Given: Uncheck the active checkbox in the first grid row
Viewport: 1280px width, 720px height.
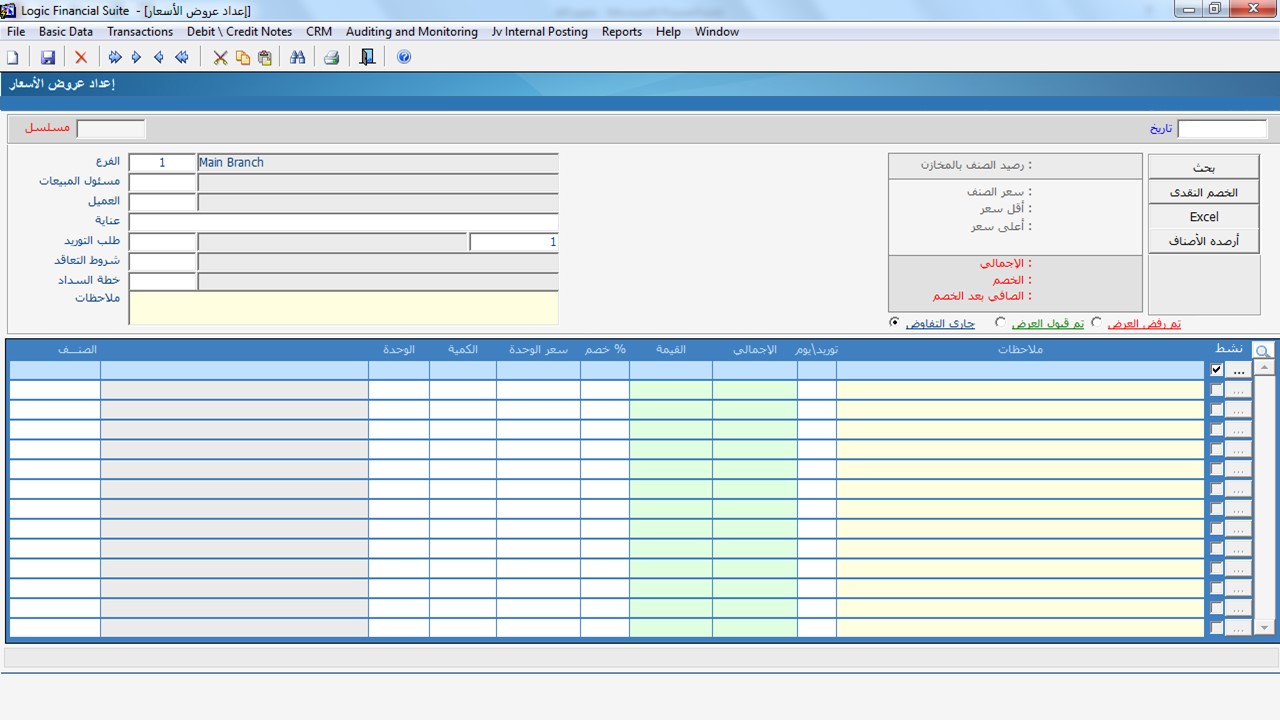Looking at the screenshot, I should click(x=1216, y=370).
